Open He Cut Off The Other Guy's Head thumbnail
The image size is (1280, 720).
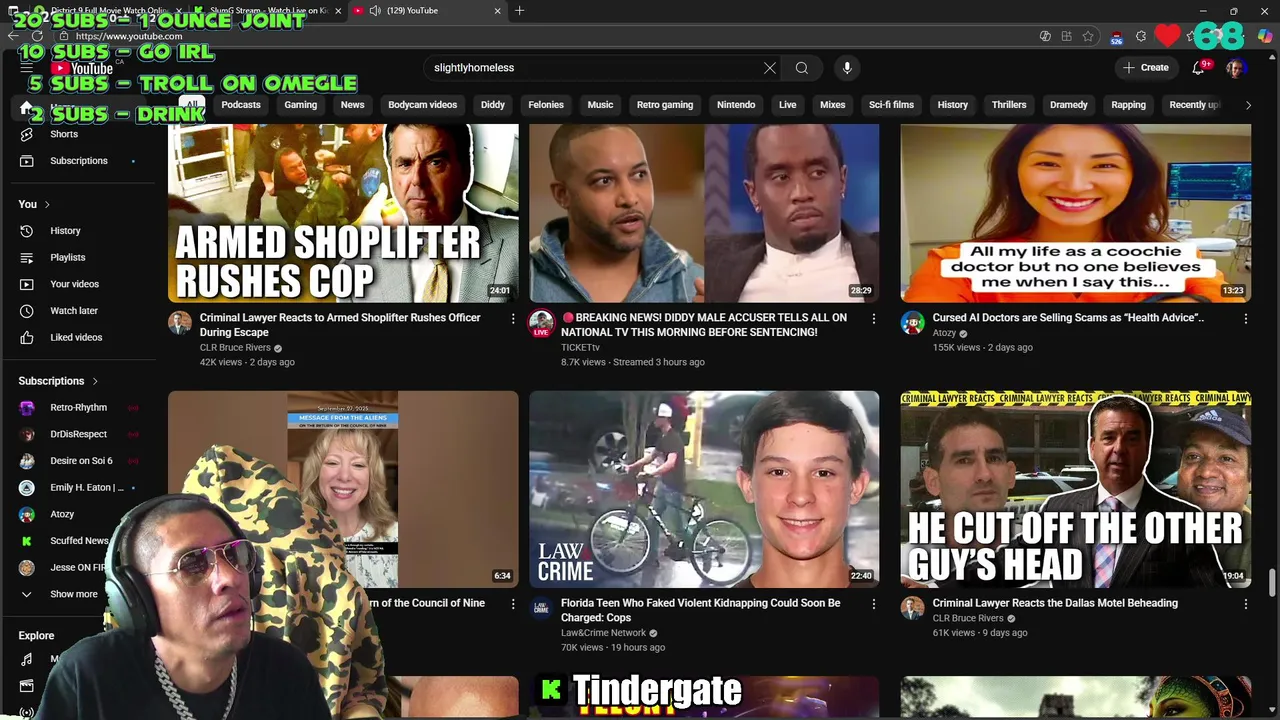point(1076,489)
